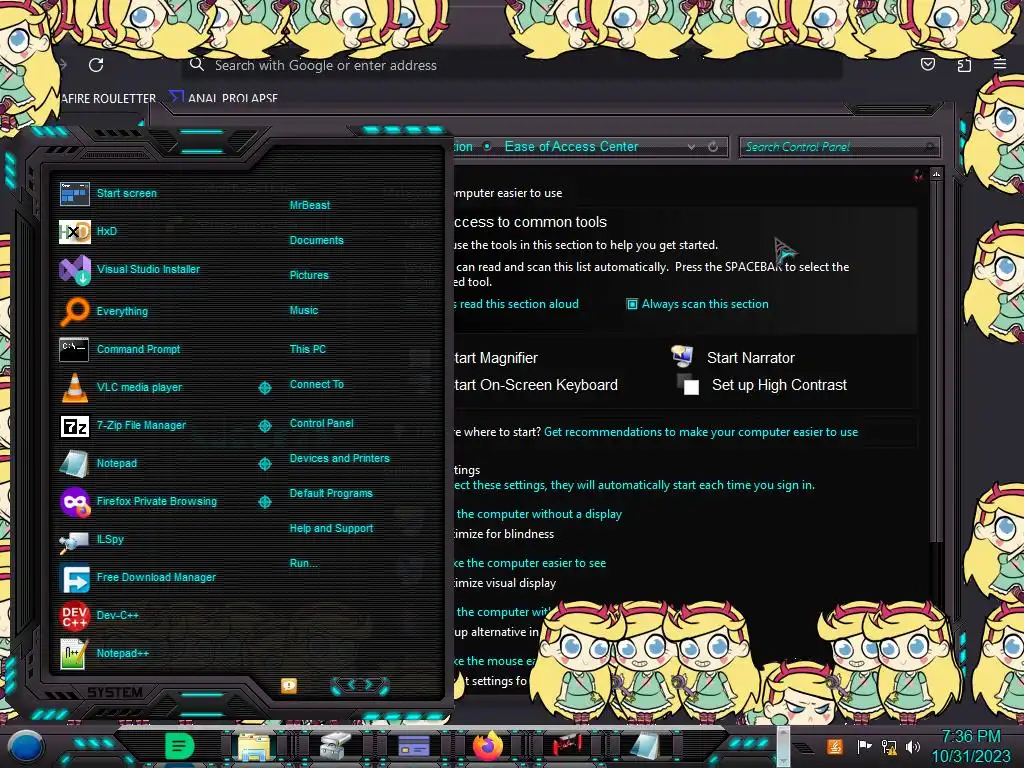Open the Music folder
The height and width of the screenshot is (768, 1024).
coord(304,311)
